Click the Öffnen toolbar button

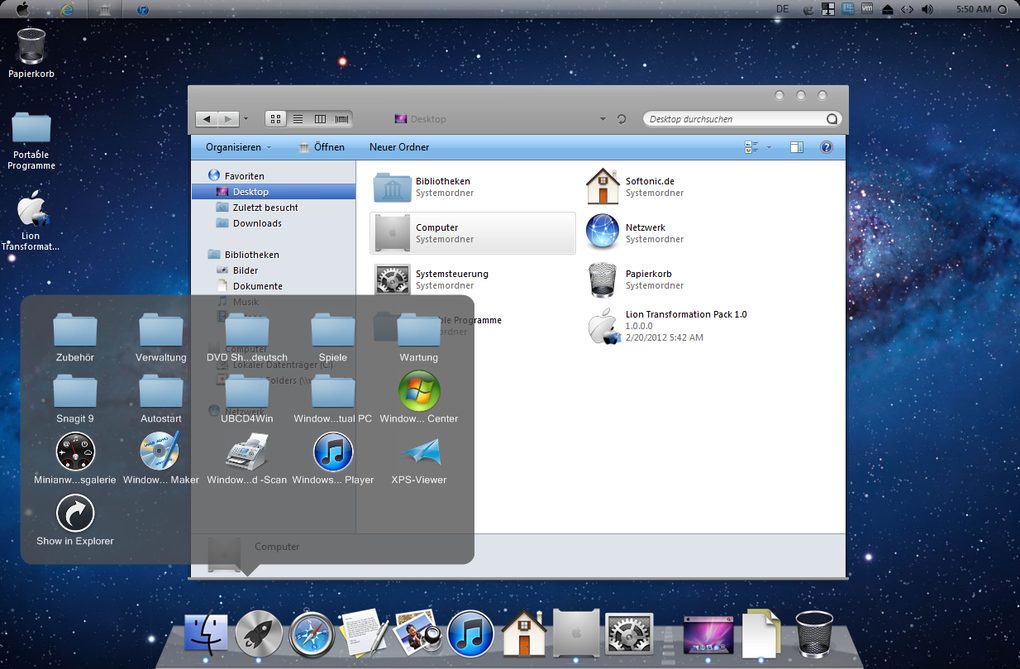coord(322,147)
